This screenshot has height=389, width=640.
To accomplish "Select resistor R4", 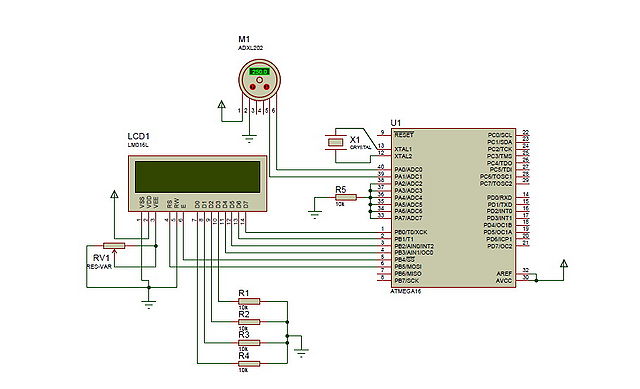I will coord(249,363).
